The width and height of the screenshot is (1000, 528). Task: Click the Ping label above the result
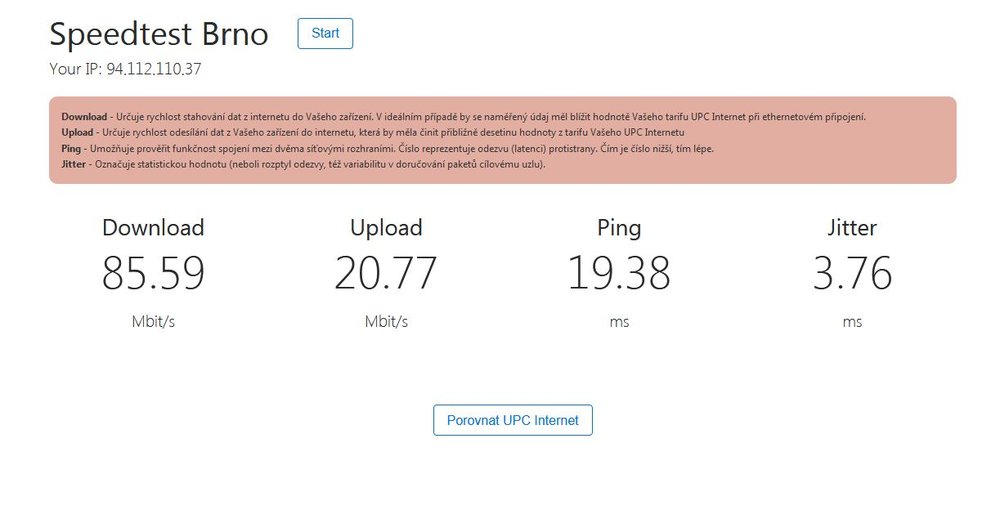click(x=619, y=228)
